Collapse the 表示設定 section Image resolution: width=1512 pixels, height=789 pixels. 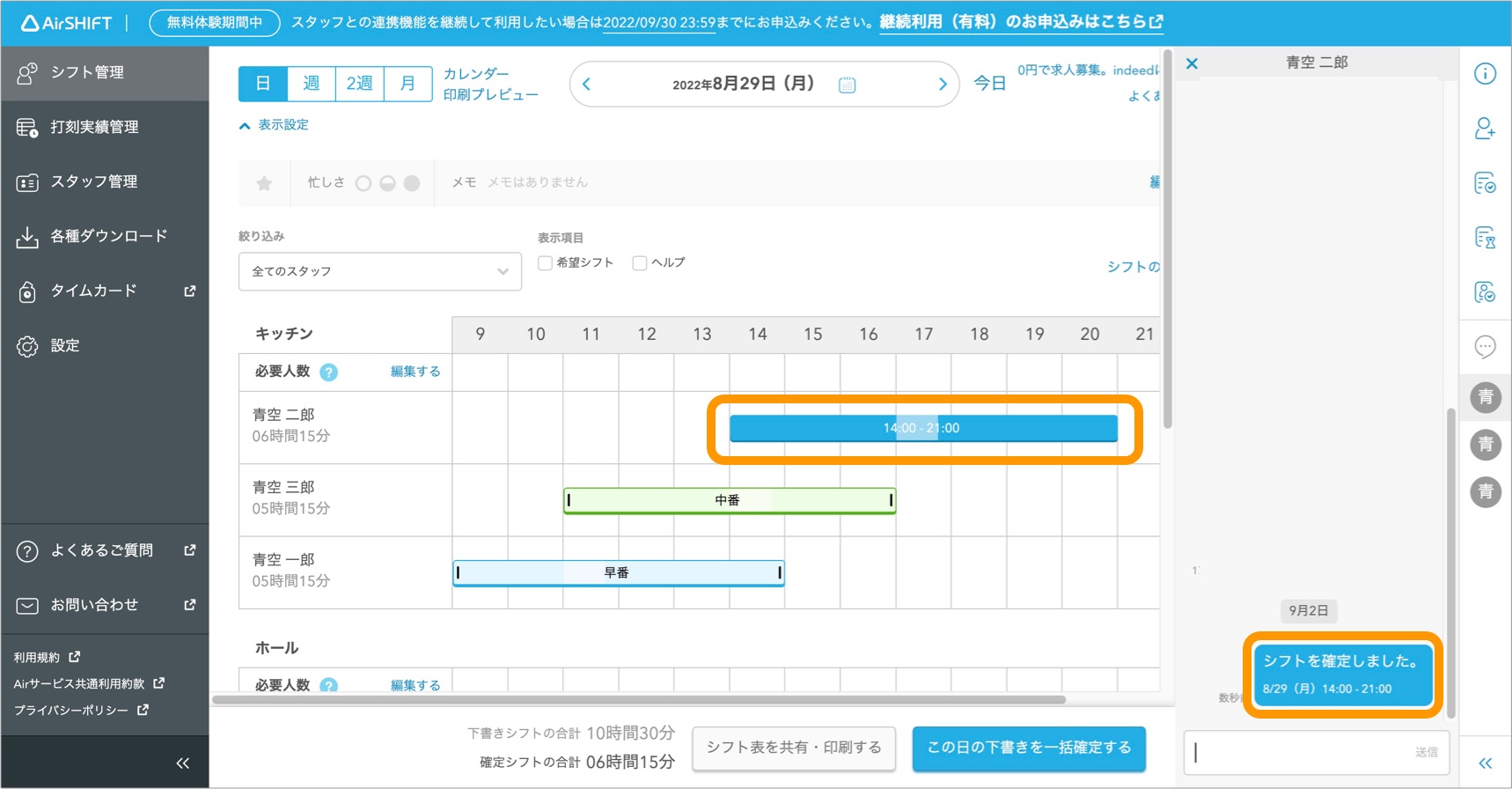click(274, 125)
